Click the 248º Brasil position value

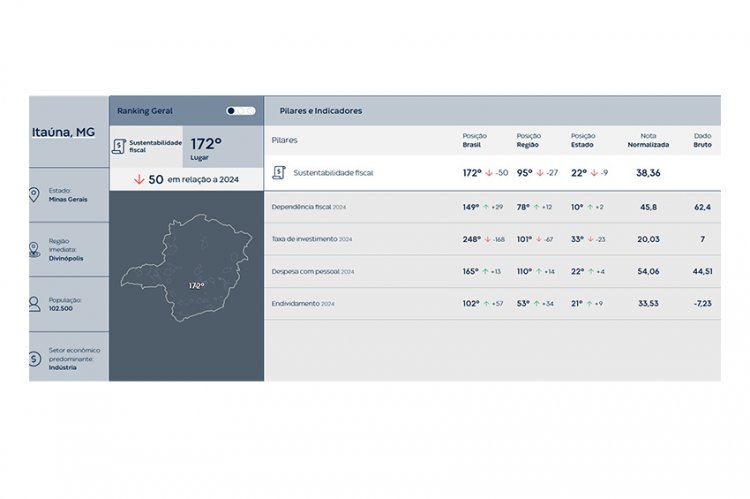click(x=471, y=239)
